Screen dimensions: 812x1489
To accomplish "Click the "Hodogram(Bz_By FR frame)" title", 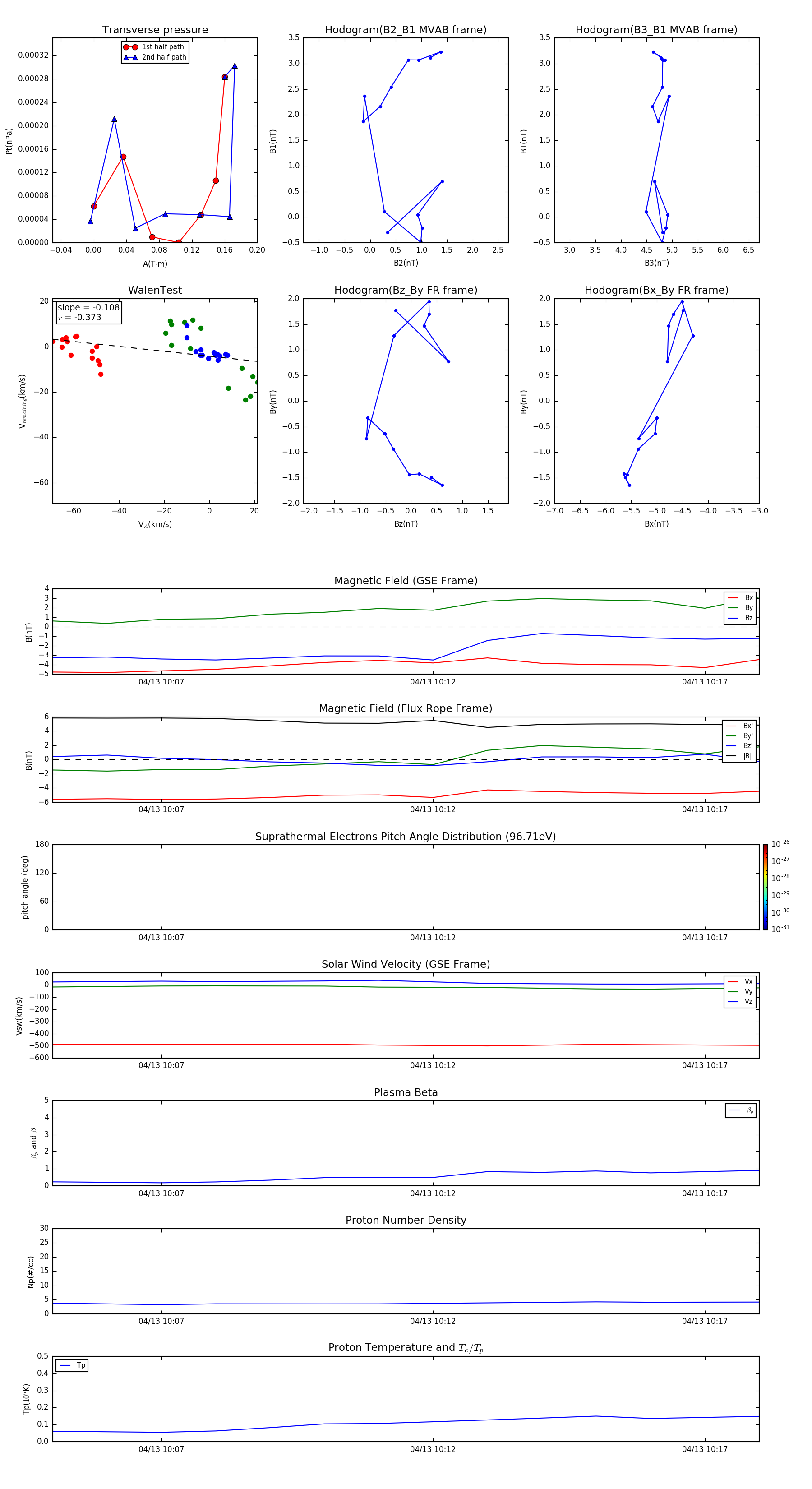I will [x=406, y=290].
